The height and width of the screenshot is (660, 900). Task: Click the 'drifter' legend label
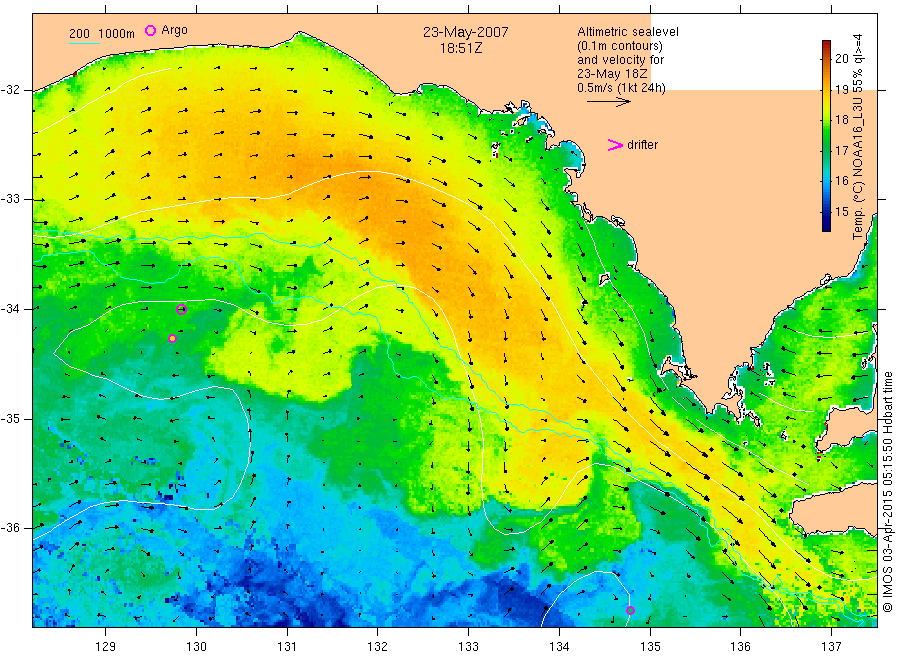(x=642, y=145)
